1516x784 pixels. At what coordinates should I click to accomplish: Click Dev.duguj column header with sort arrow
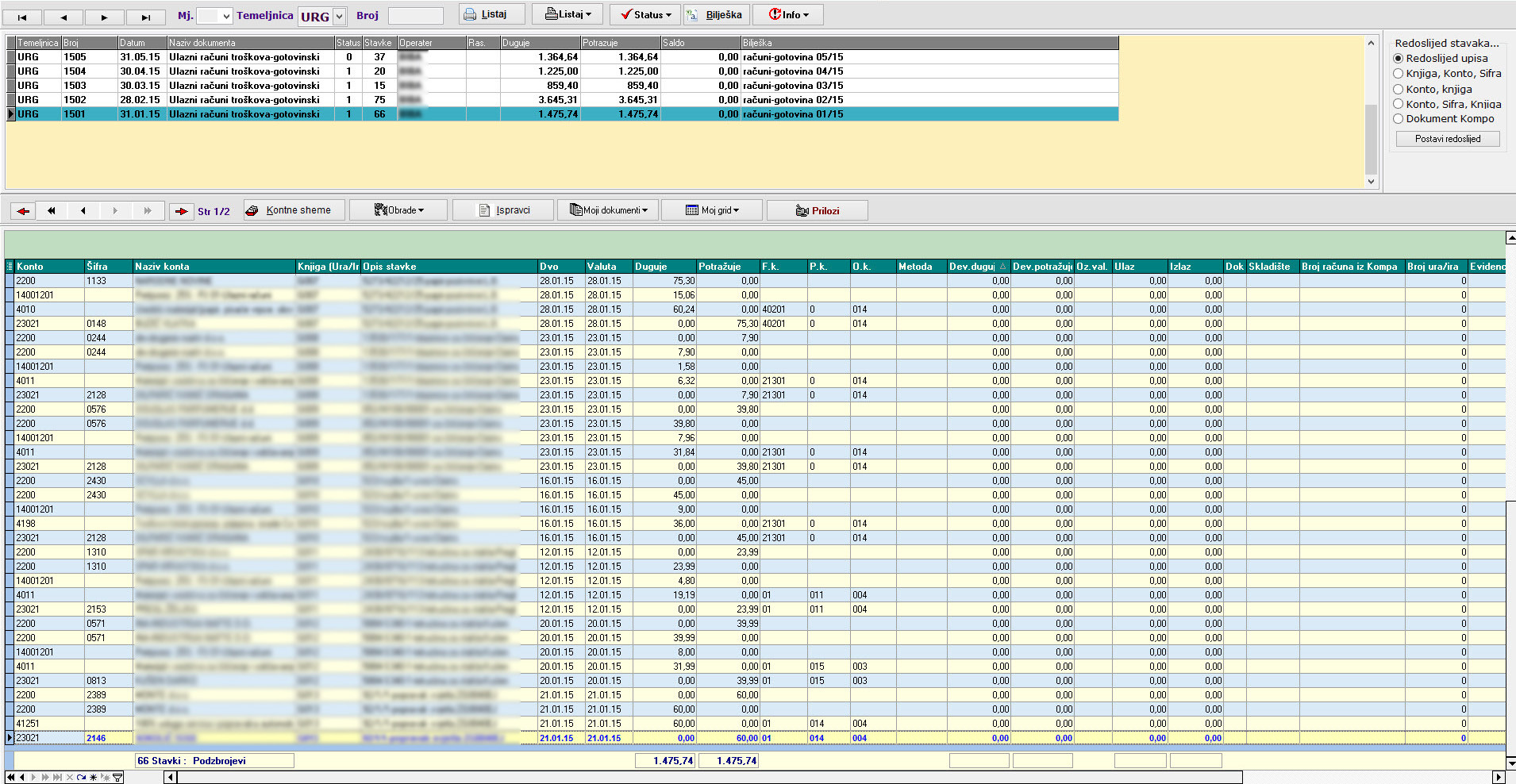tap(979, 267)
